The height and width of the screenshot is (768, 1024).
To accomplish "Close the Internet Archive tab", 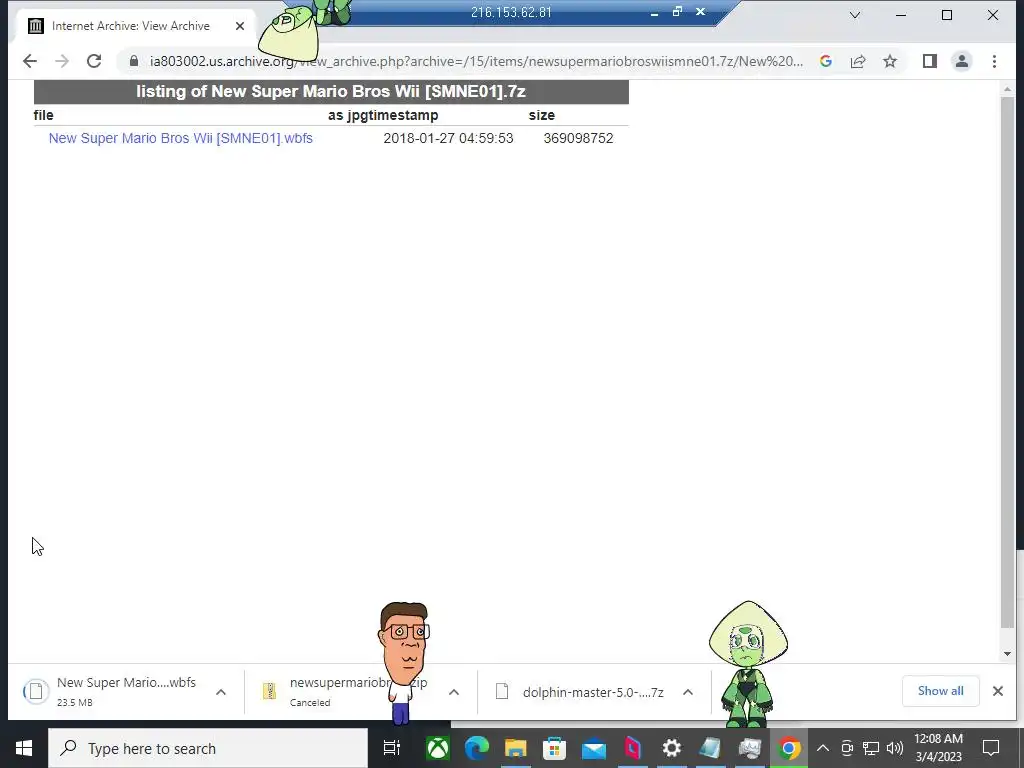I will coord(240,26).
